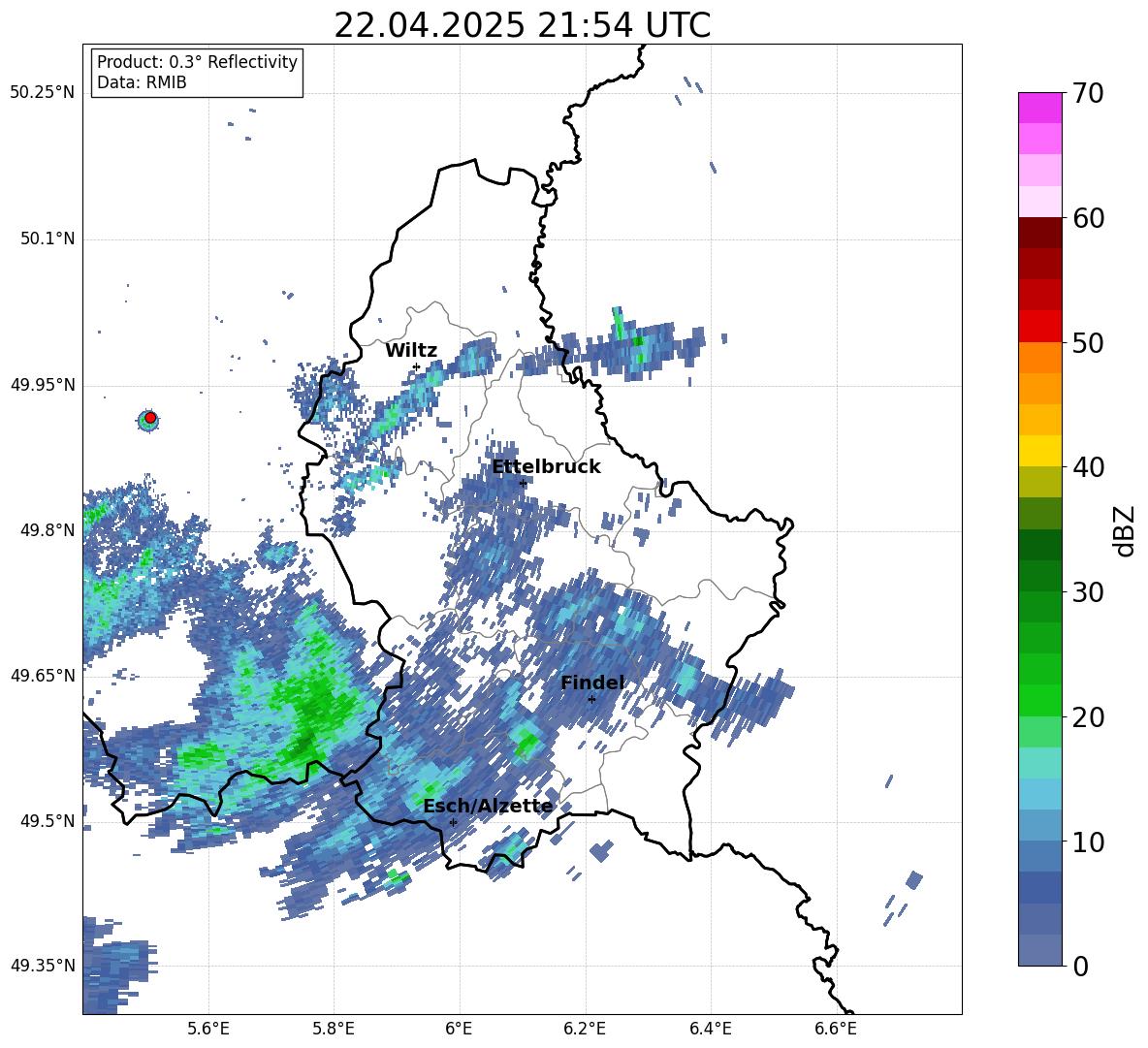Click the 6.4°E longitude label
The height and width of the screenshot is (1048, 1148).
coord(710,1030)
